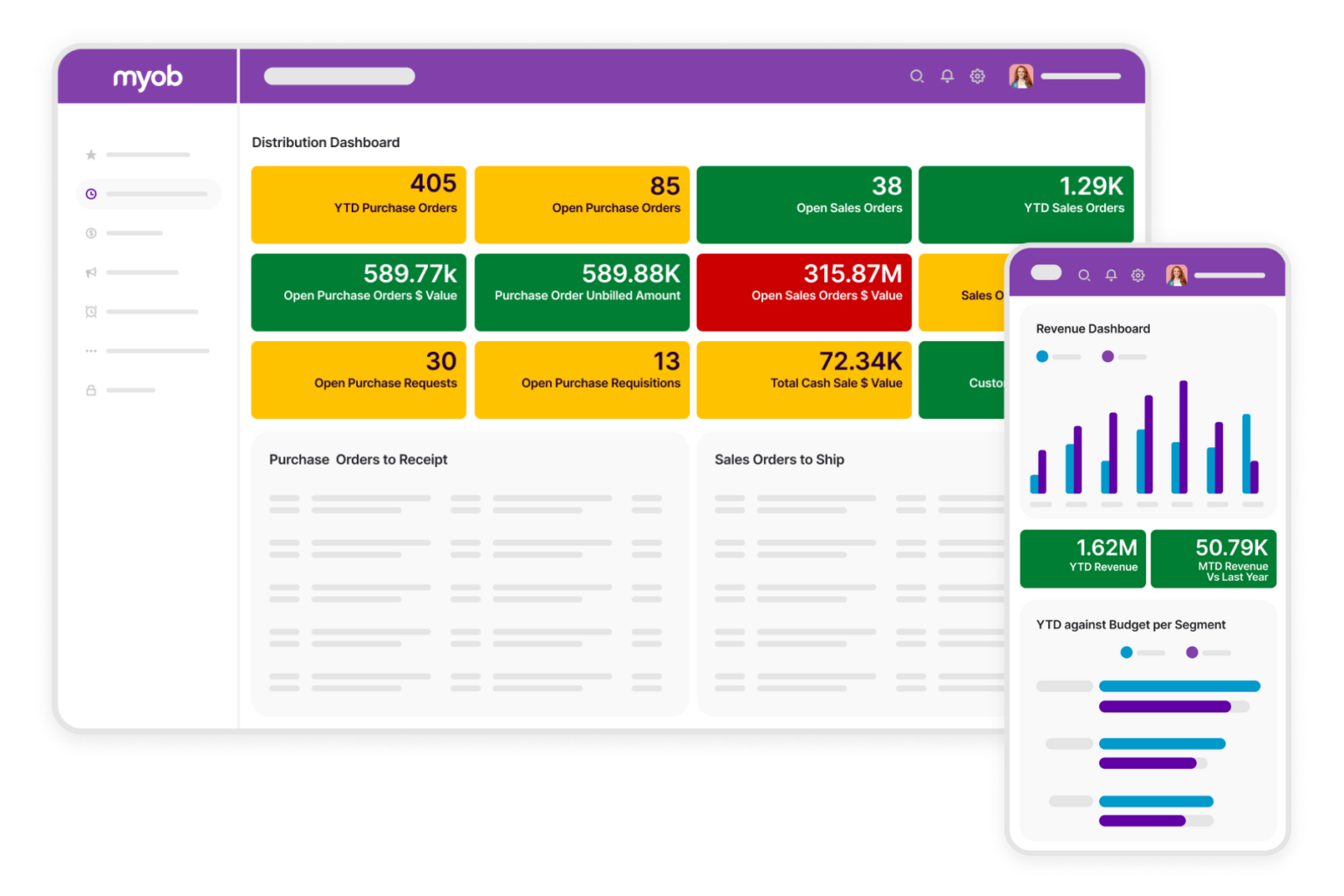Viewport: 1344px width, 896px height.
Task: Select the highlighted clock/recent item in sidebar
Action: coord(91,193)
